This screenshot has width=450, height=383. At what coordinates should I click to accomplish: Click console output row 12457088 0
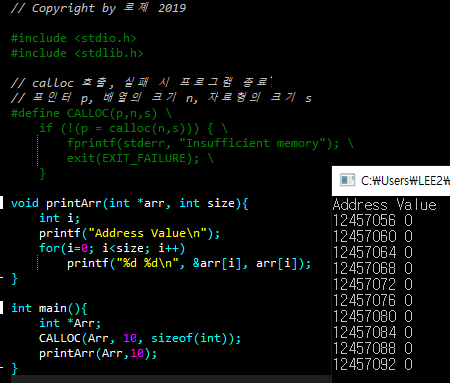click(373, 348)
